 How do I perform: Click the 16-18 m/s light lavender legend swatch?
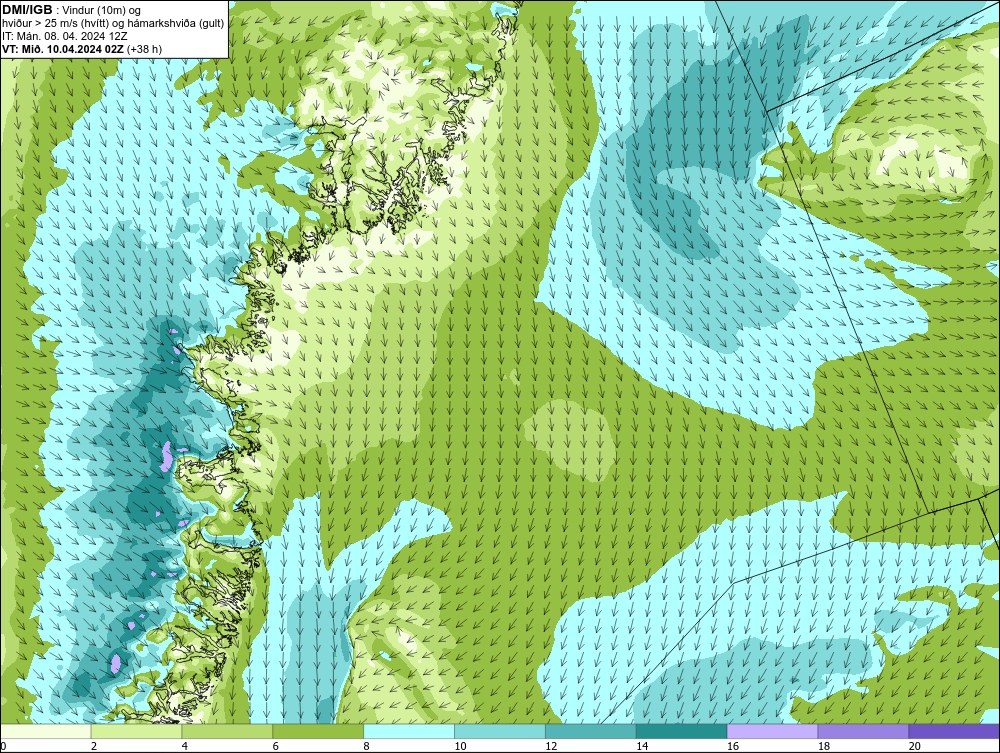click(772, 731)
